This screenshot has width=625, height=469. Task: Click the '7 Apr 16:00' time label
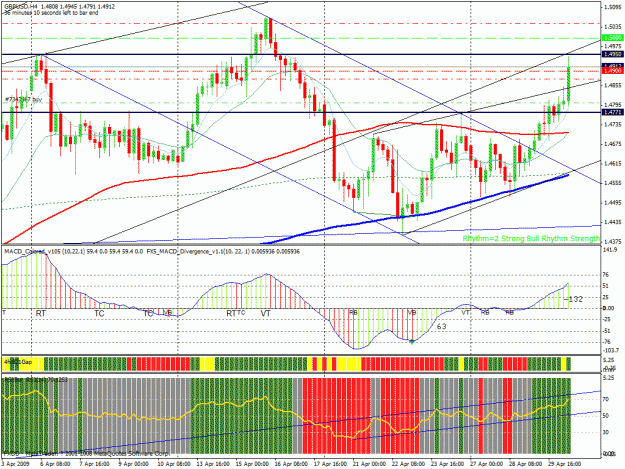tap(94, 464)
